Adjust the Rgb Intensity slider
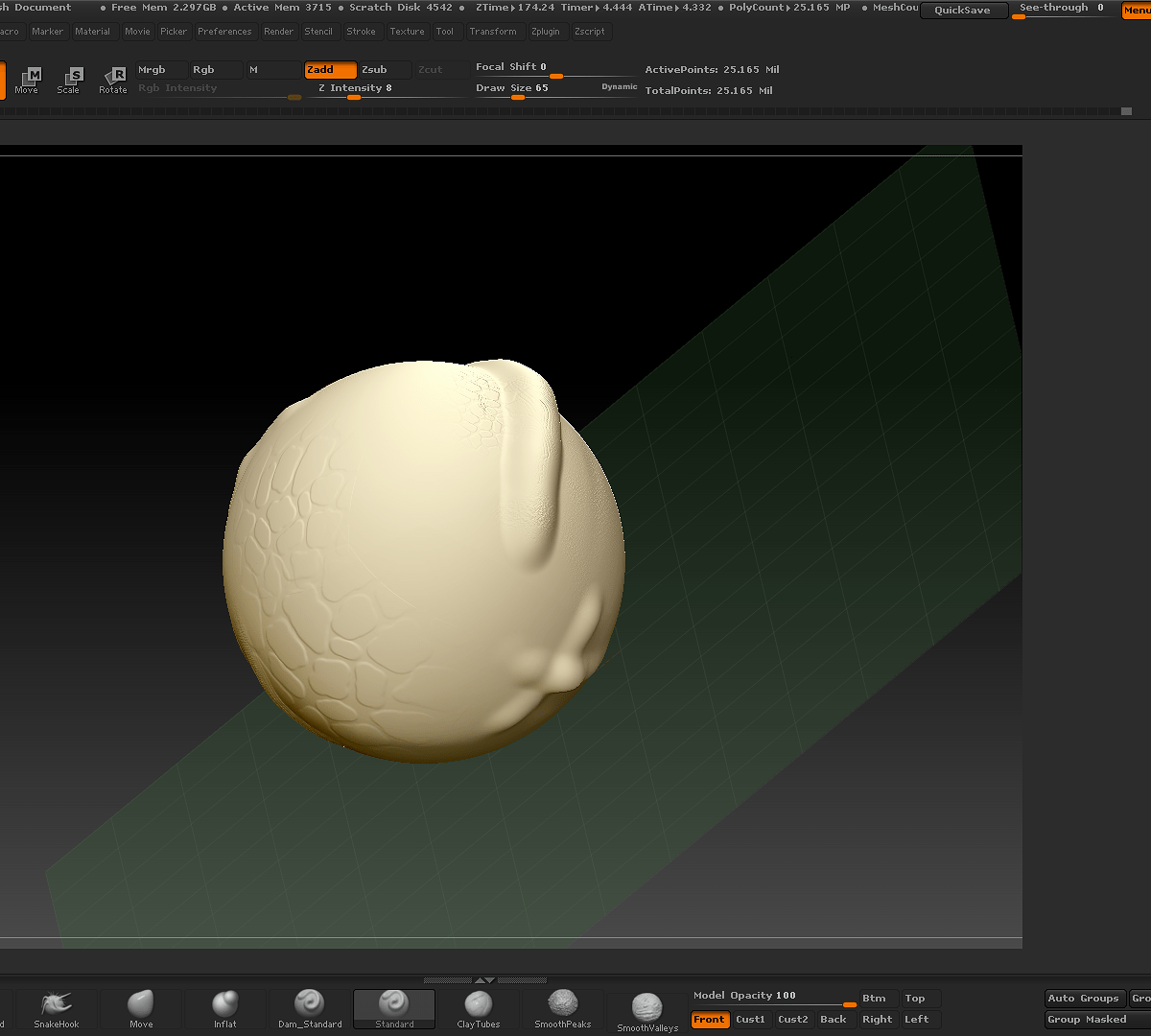This screenshot has height=1036, width=1151. [219, 89]
